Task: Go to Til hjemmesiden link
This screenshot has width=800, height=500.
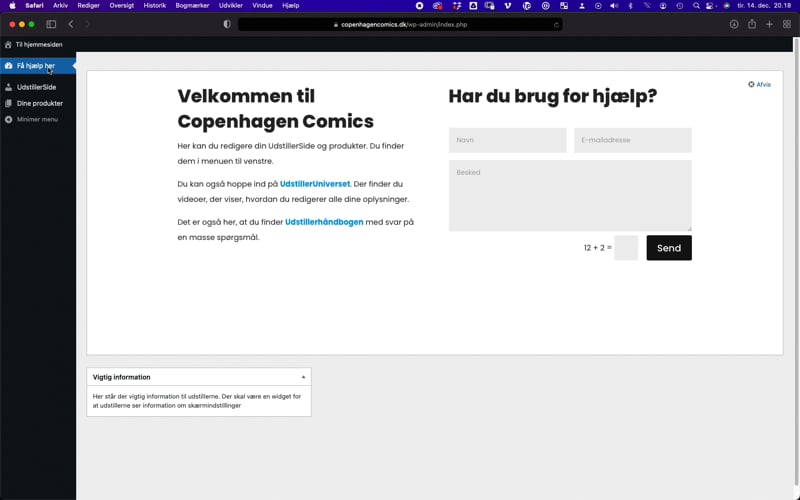Action: pos(39,45)
